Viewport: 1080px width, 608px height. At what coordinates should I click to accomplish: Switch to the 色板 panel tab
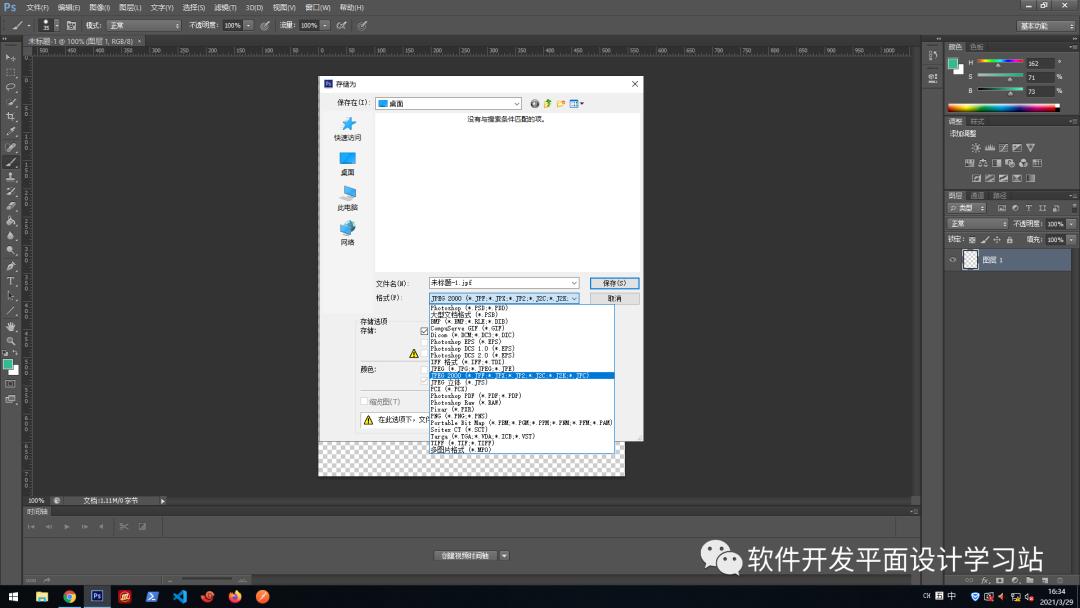coord(977,46)
